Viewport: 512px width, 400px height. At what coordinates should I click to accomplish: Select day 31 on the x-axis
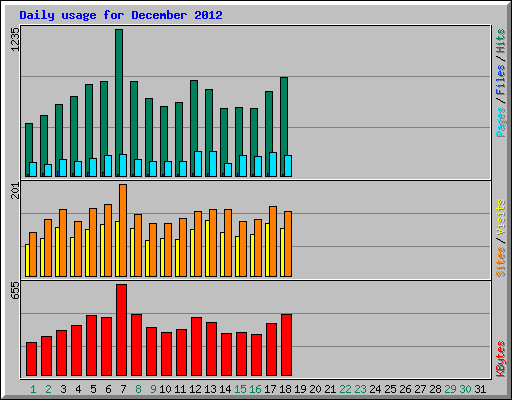point(480,389)
